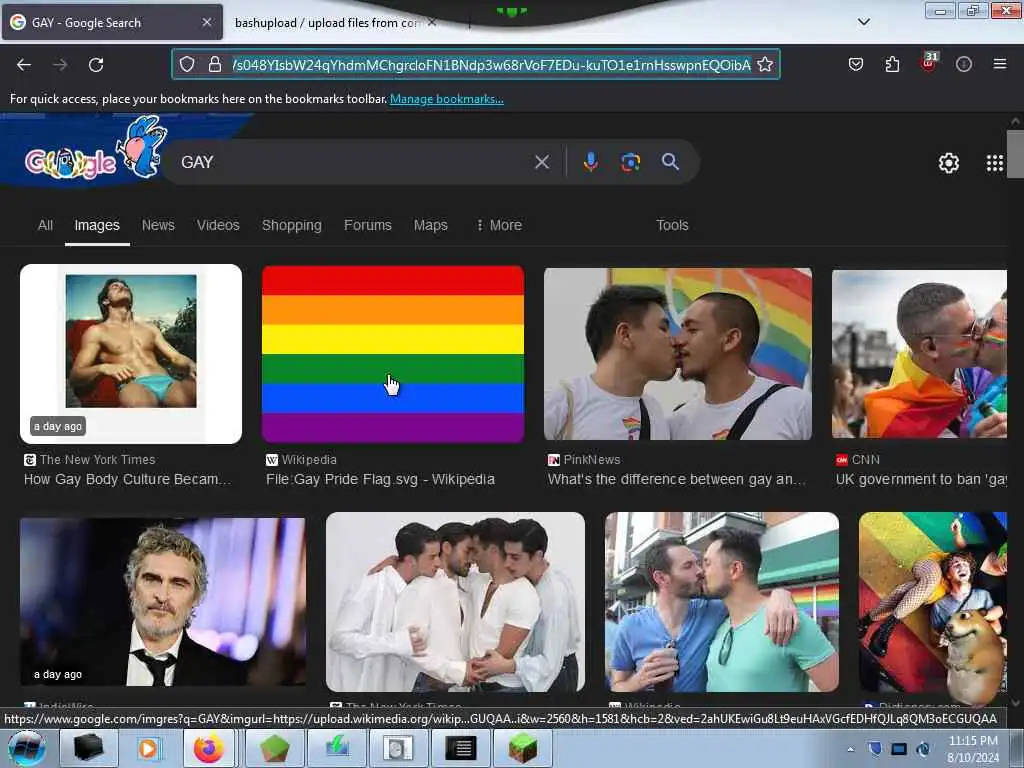Screen dimensions: 1024x768
Task: Click the browser address bar URL
Action: (x=491, y=65)
